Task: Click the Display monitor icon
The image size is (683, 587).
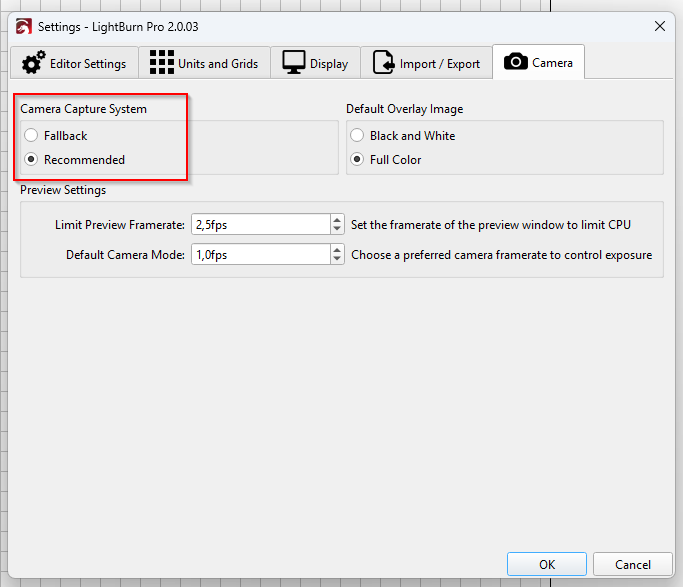Action: 294,63
